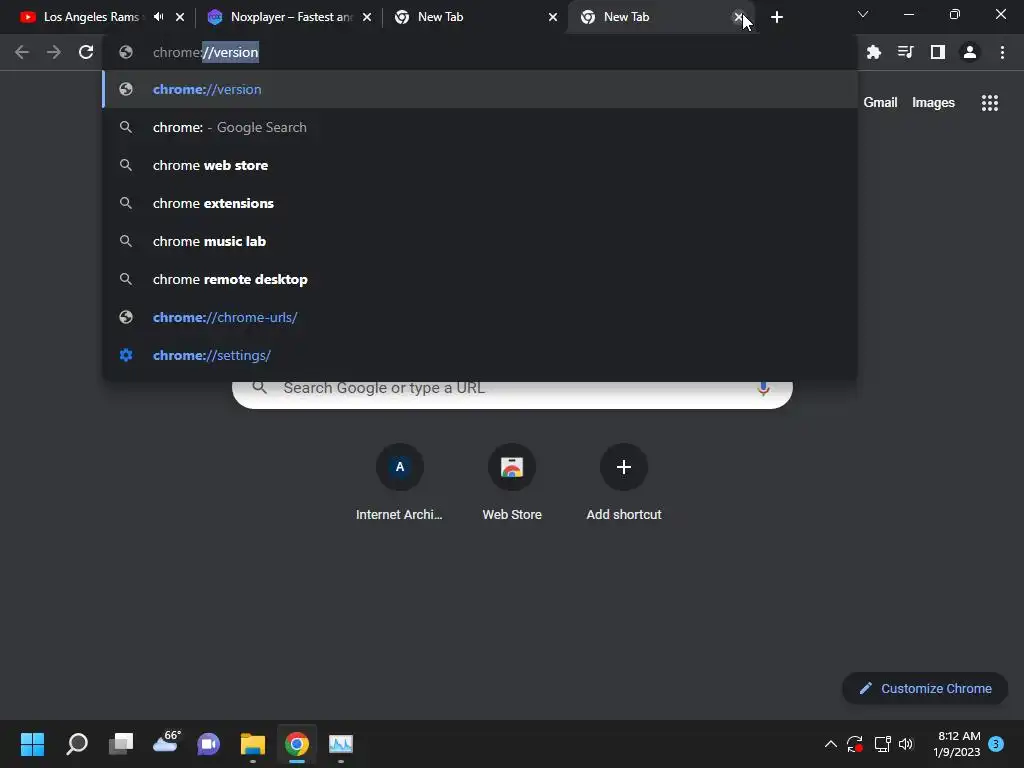Choose chrome extensions suggestion
Image resolution: width=1024 pixels, height=768 pixels.
(480, 203)
